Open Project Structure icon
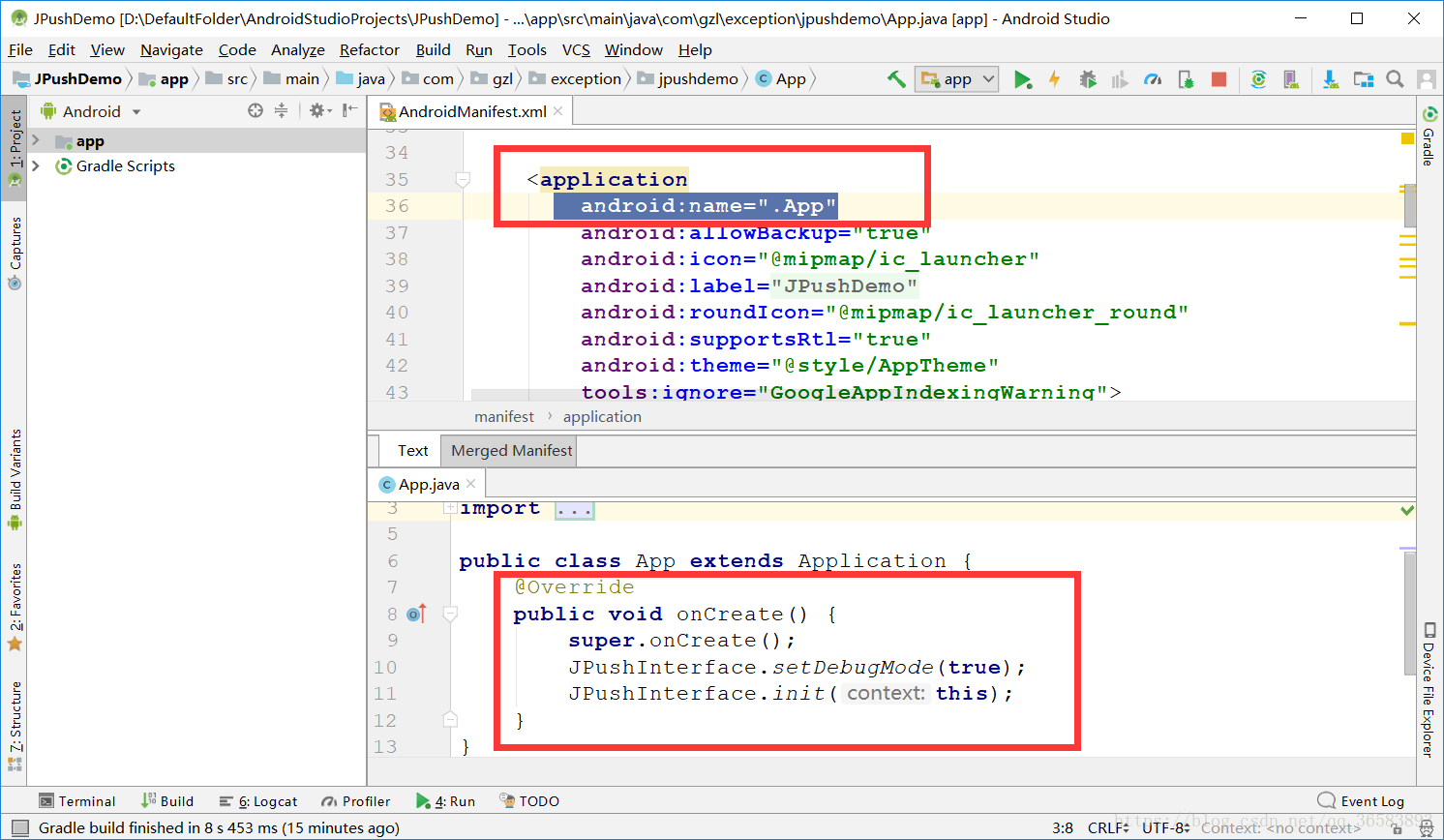 point(1364,79)
